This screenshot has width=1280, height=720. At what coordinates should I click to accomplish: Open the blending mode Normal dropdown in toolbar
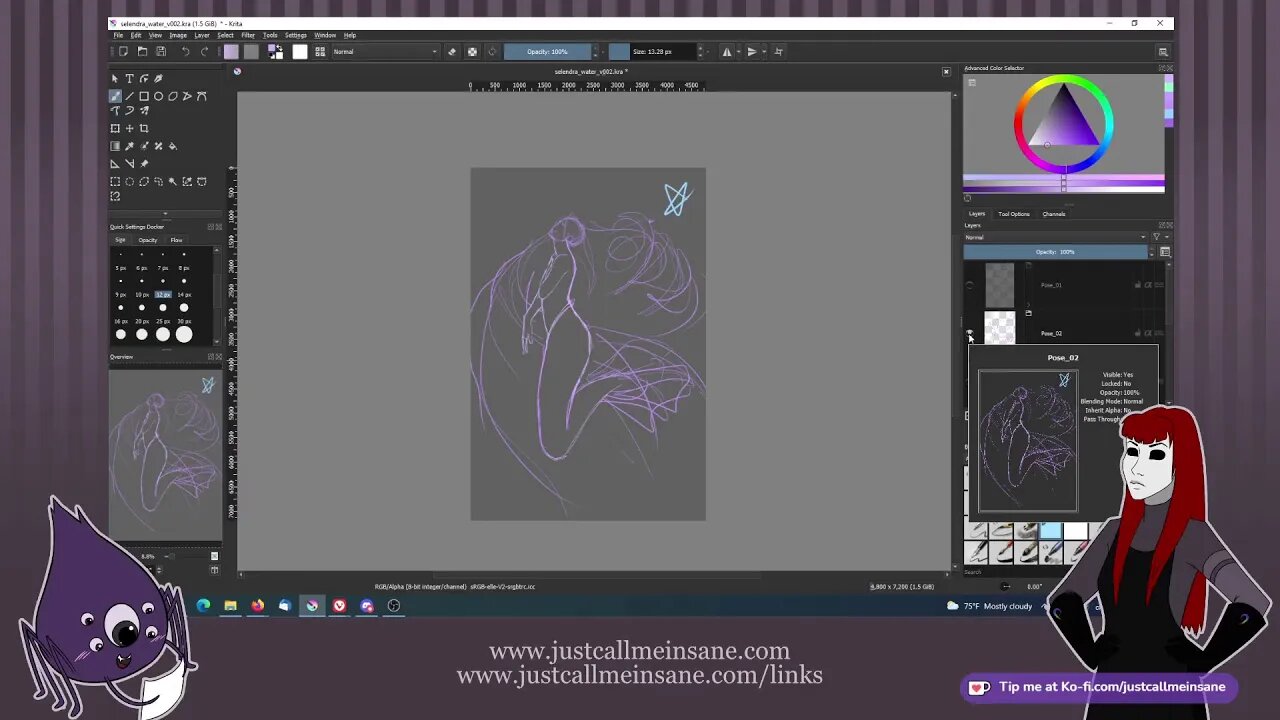(x=386, y=51)
